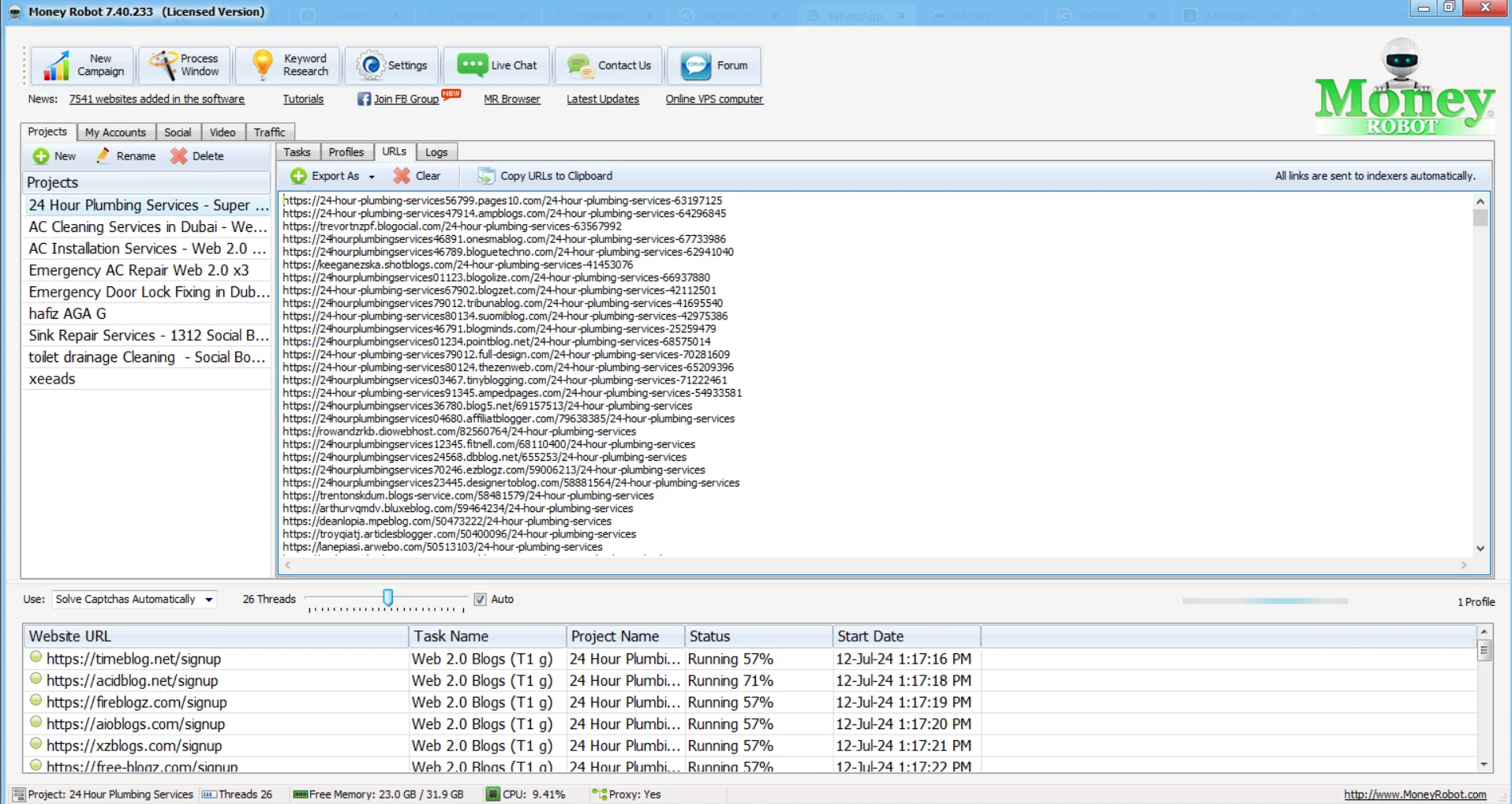Switch to the Projects tab
The image size is (1512, 804).
47,132
